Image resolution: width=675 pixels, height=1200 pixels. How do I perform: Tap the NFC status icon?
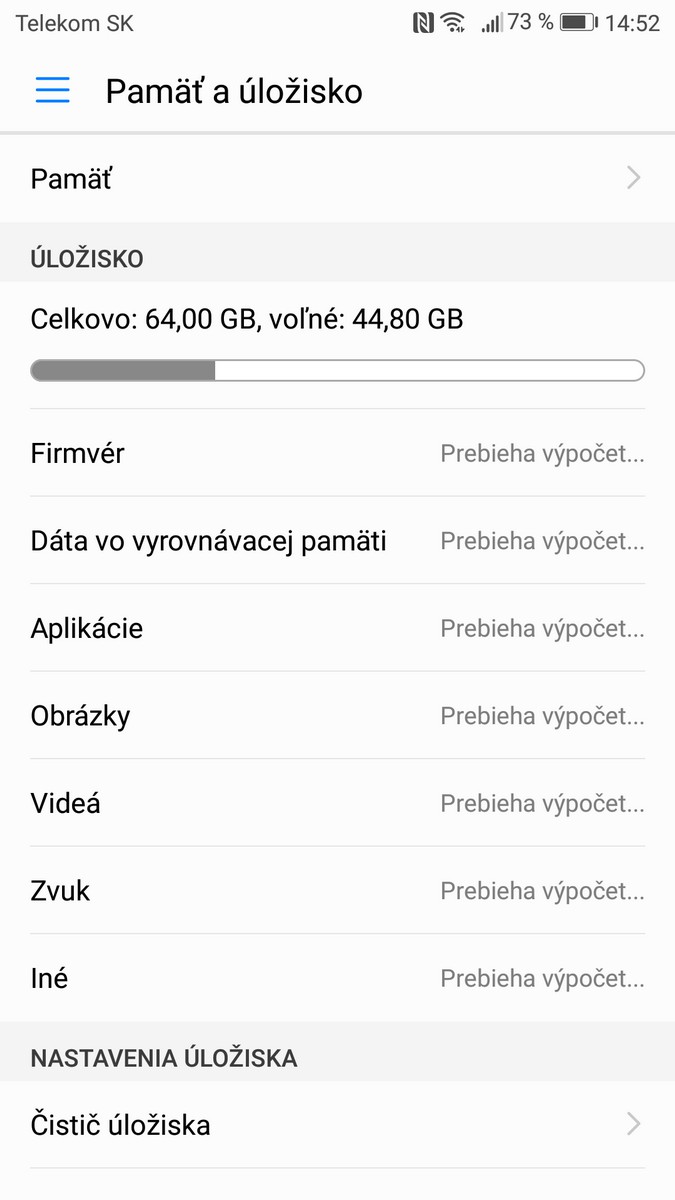[423, 22]
